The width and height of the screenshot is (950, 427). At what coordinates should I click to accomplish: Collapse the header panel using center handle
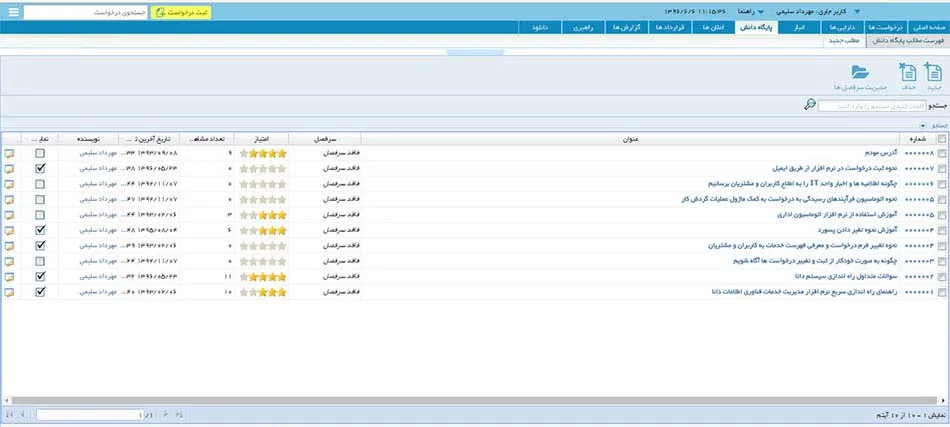click(476, 53)
